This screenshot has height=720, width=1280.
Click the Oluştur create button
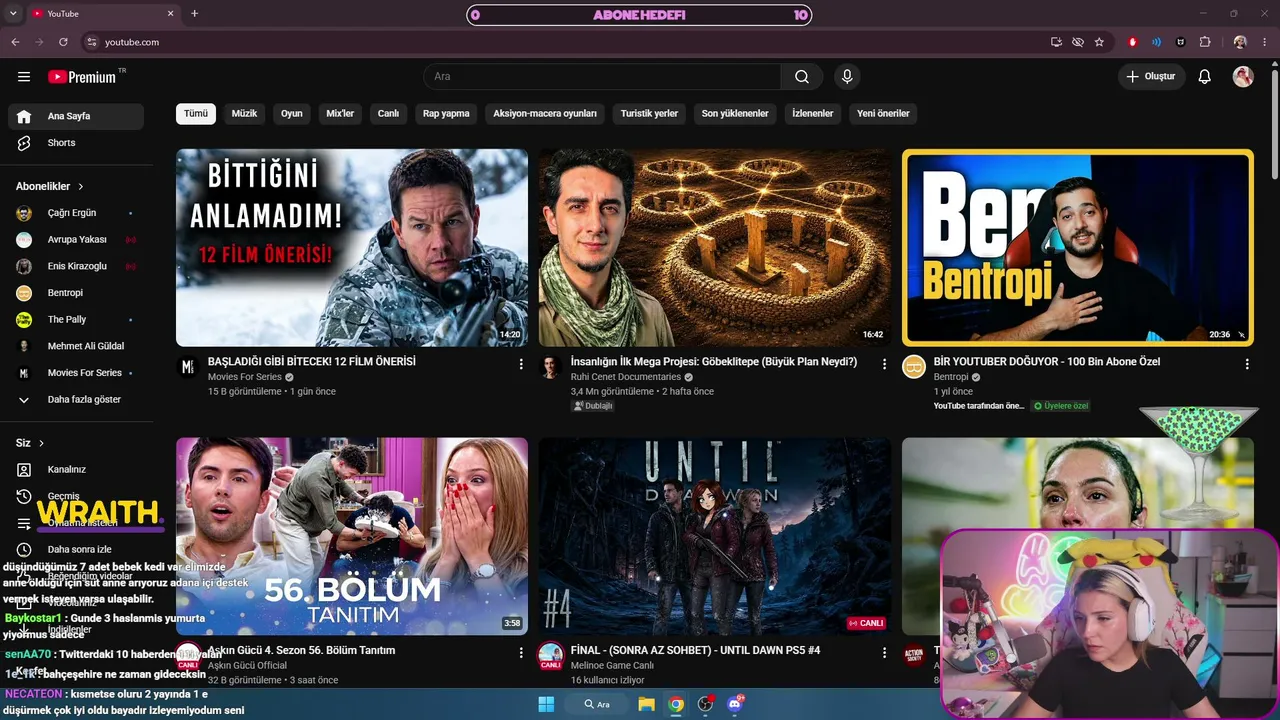pyautogui.click(x=1152, y=77)
